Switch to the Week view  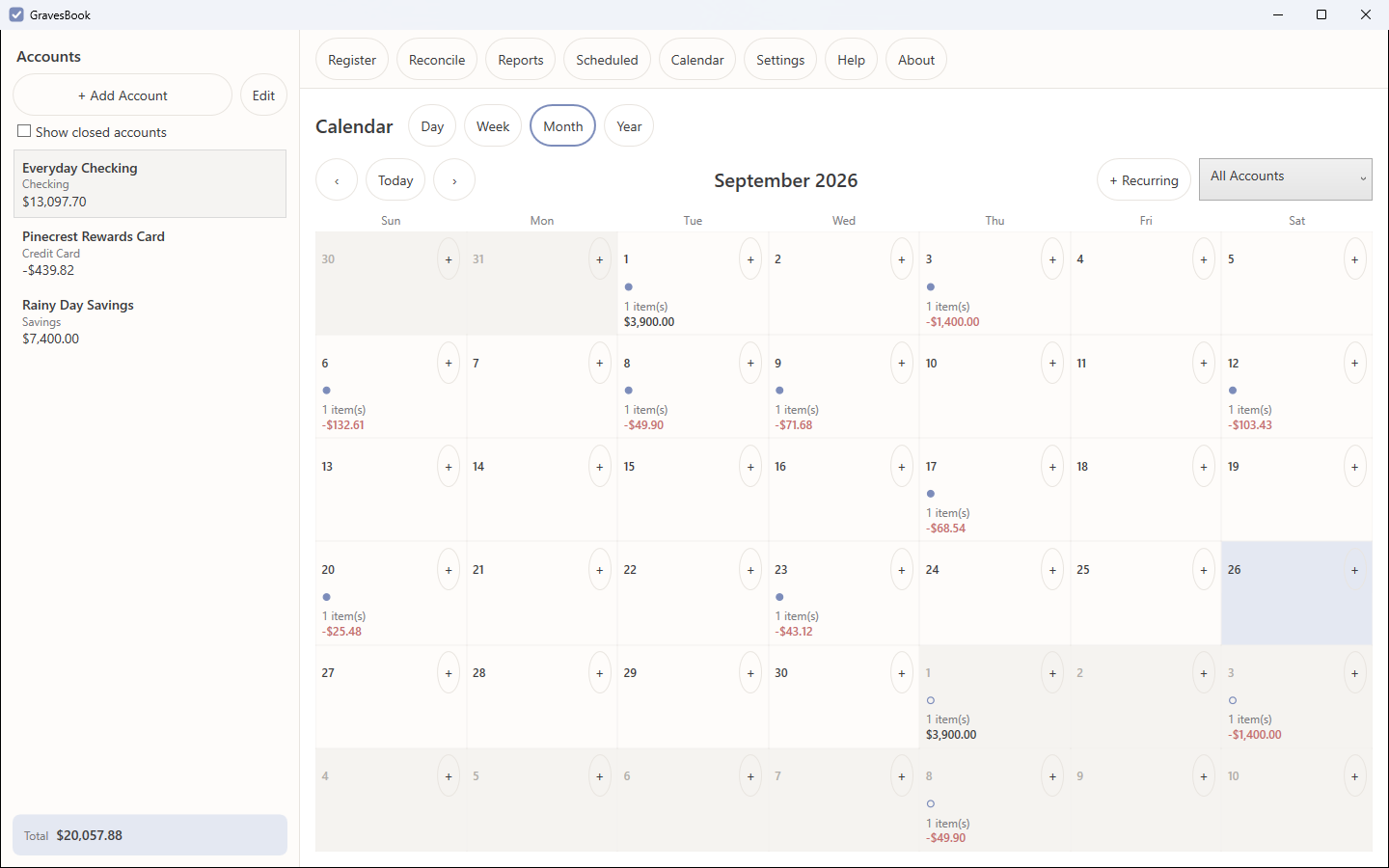[x=493, y=126]
